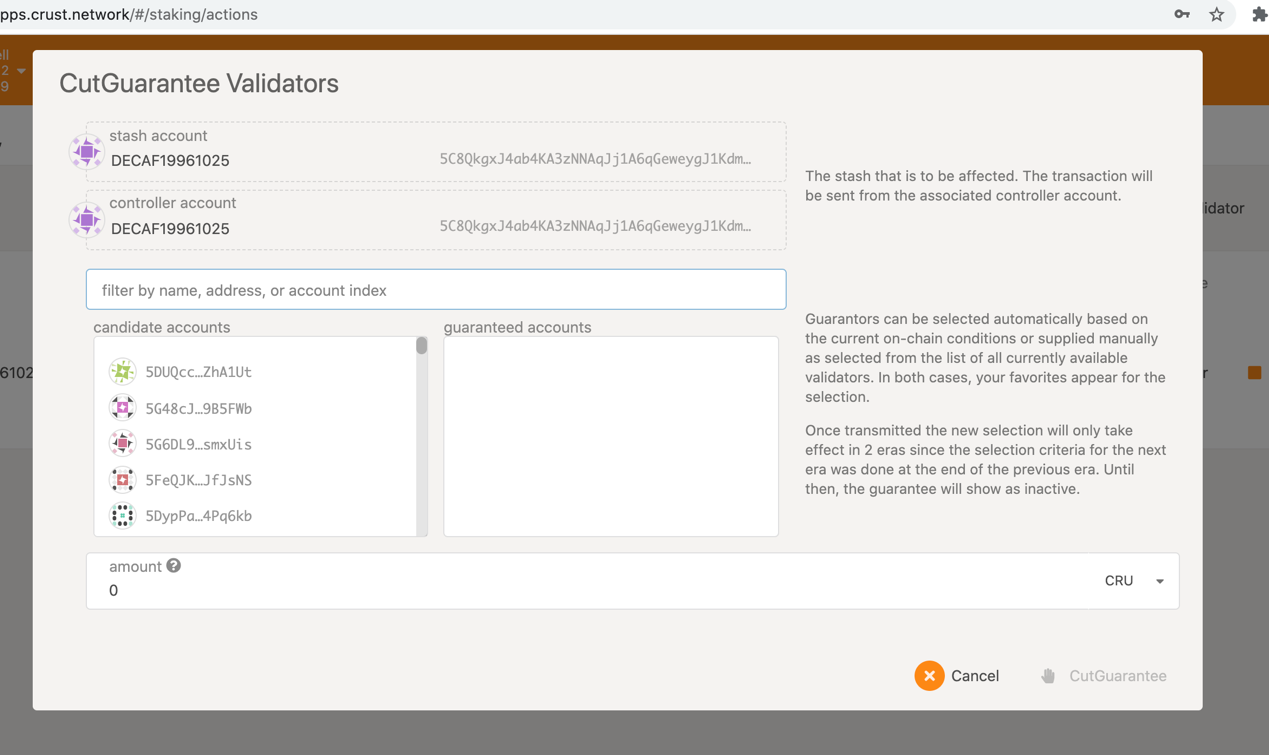Bookmark page with the star icon
Screen dimensions: 1269x755
coord(1216,15)
